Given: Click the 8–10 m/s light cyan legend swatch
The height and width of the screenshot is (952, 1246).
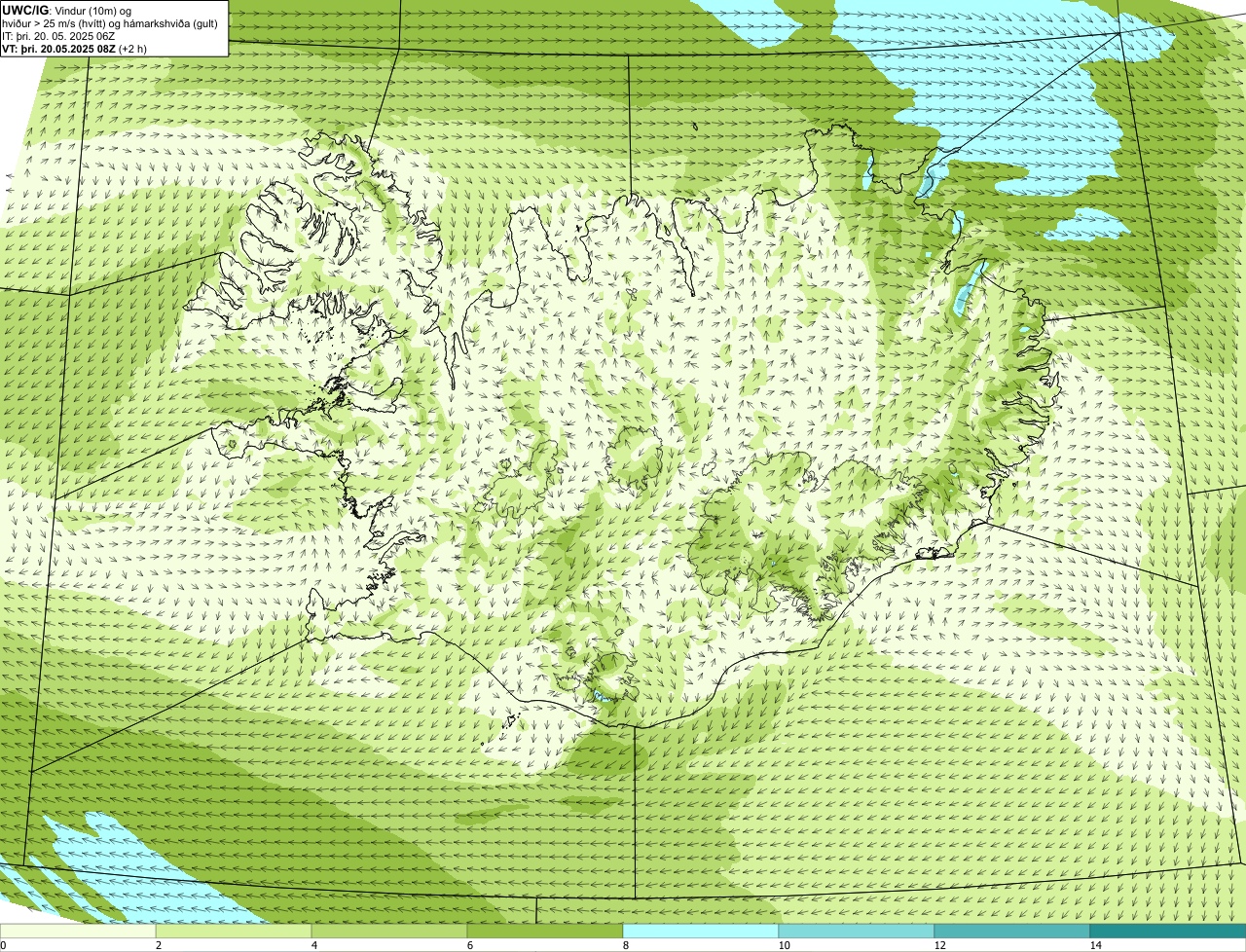Looking at the screenshot, I should (701, 931).
